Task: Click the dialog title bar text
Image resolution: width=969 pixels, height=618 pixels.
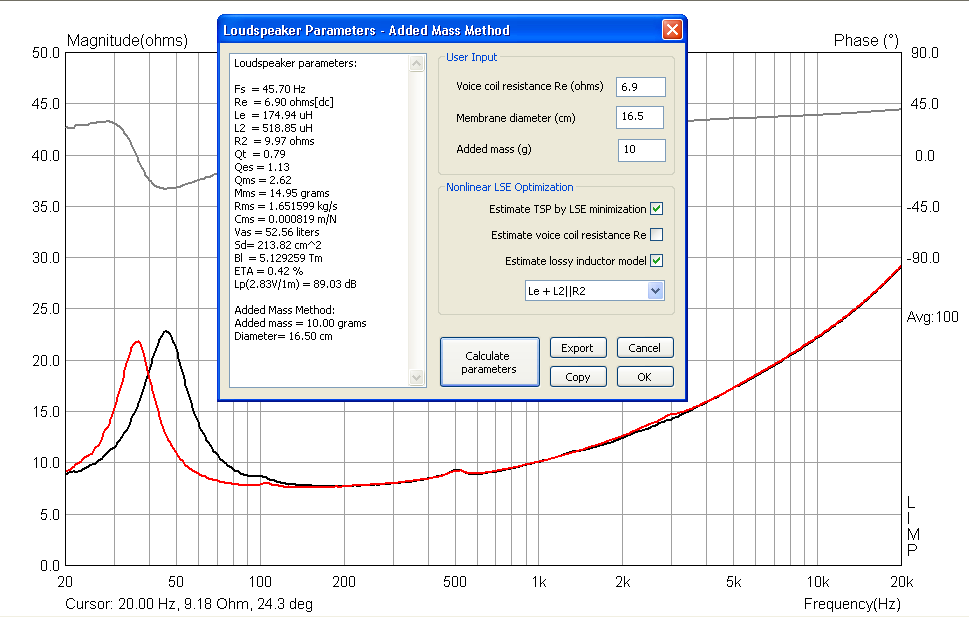Action: pos(366,30)
